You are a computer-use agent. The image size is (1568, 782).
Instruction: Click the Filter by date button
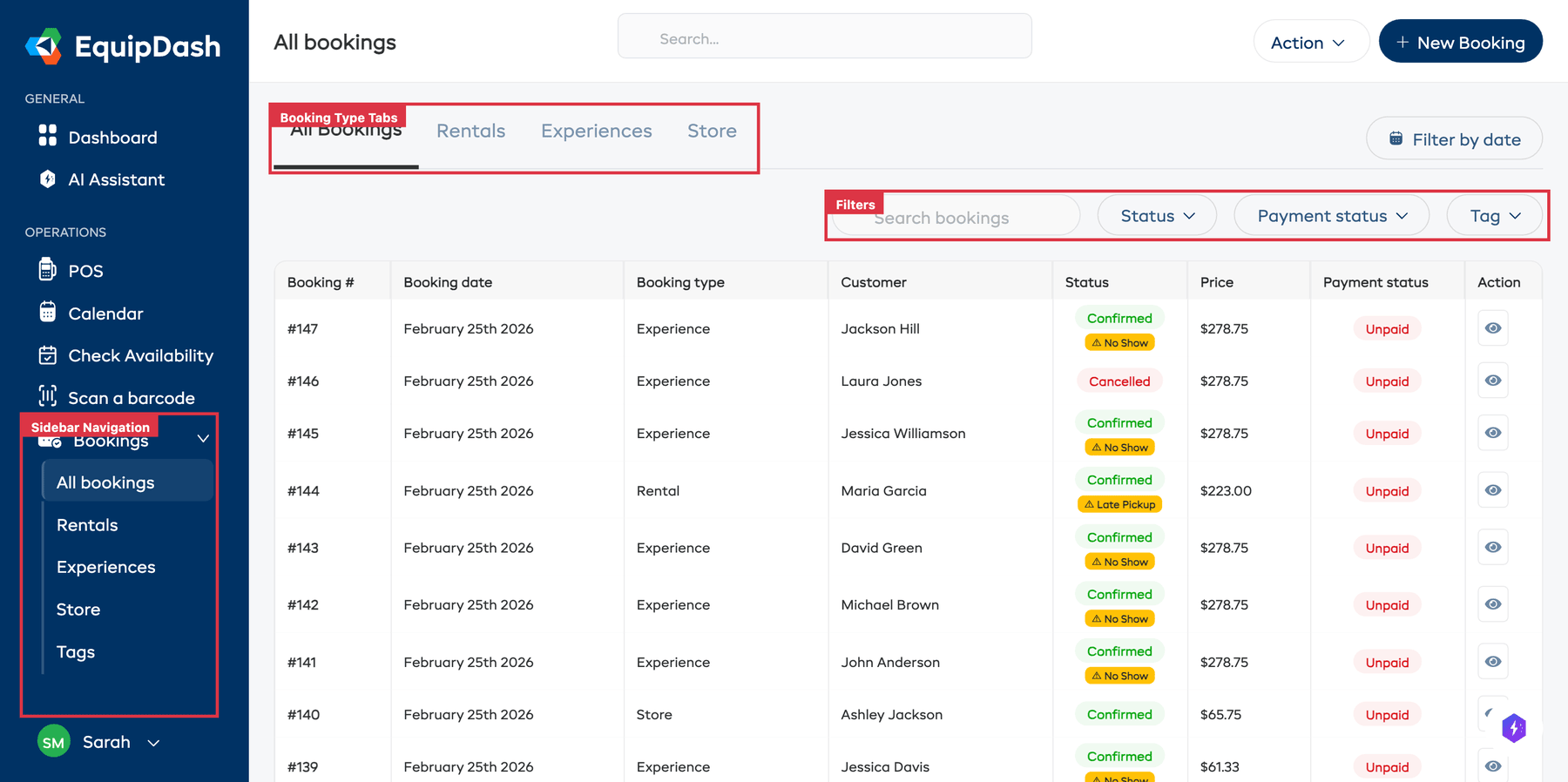[x=1454, y=138]
